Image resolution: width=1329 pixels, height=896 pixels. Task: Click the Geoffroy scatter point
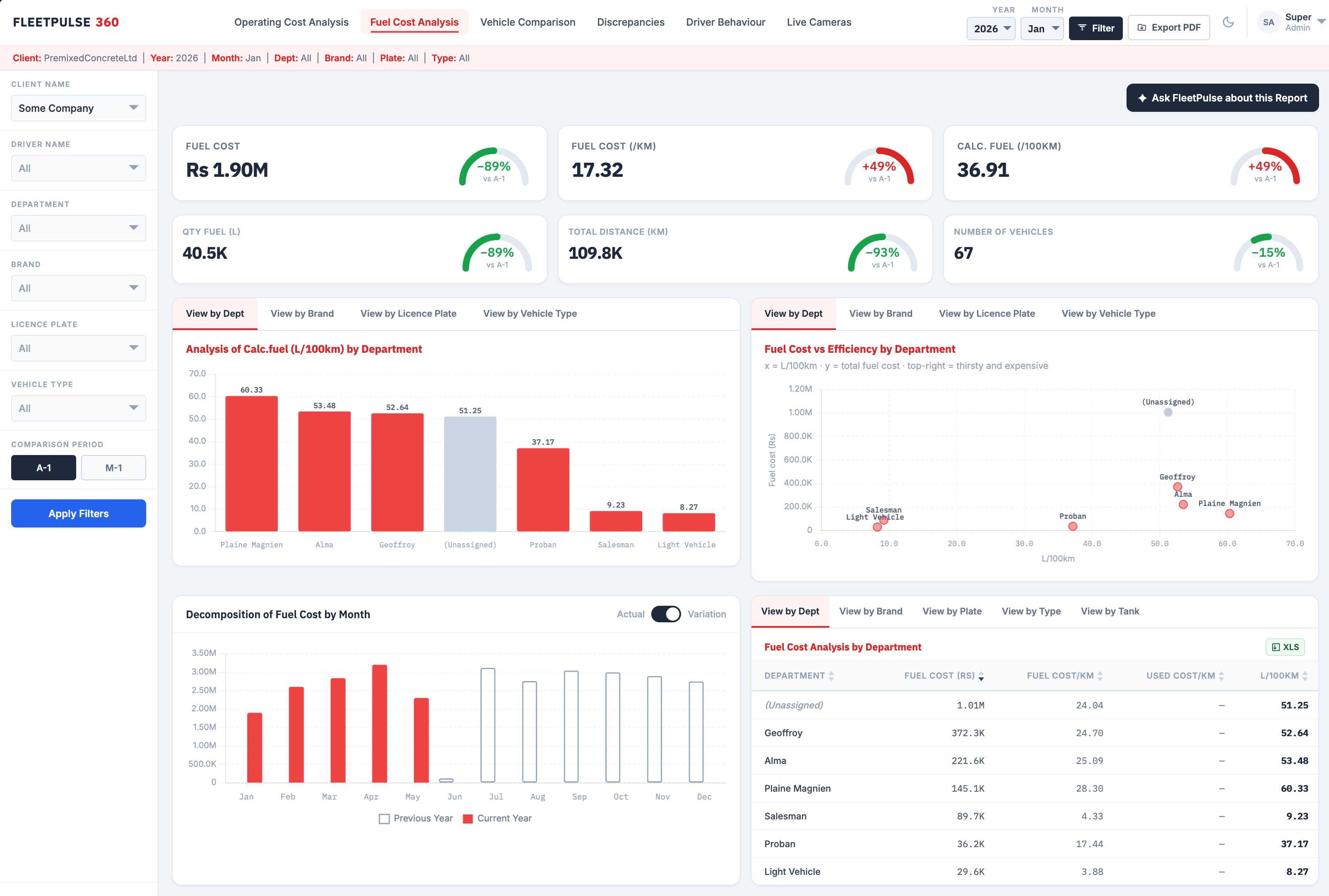click(1177, 487)
